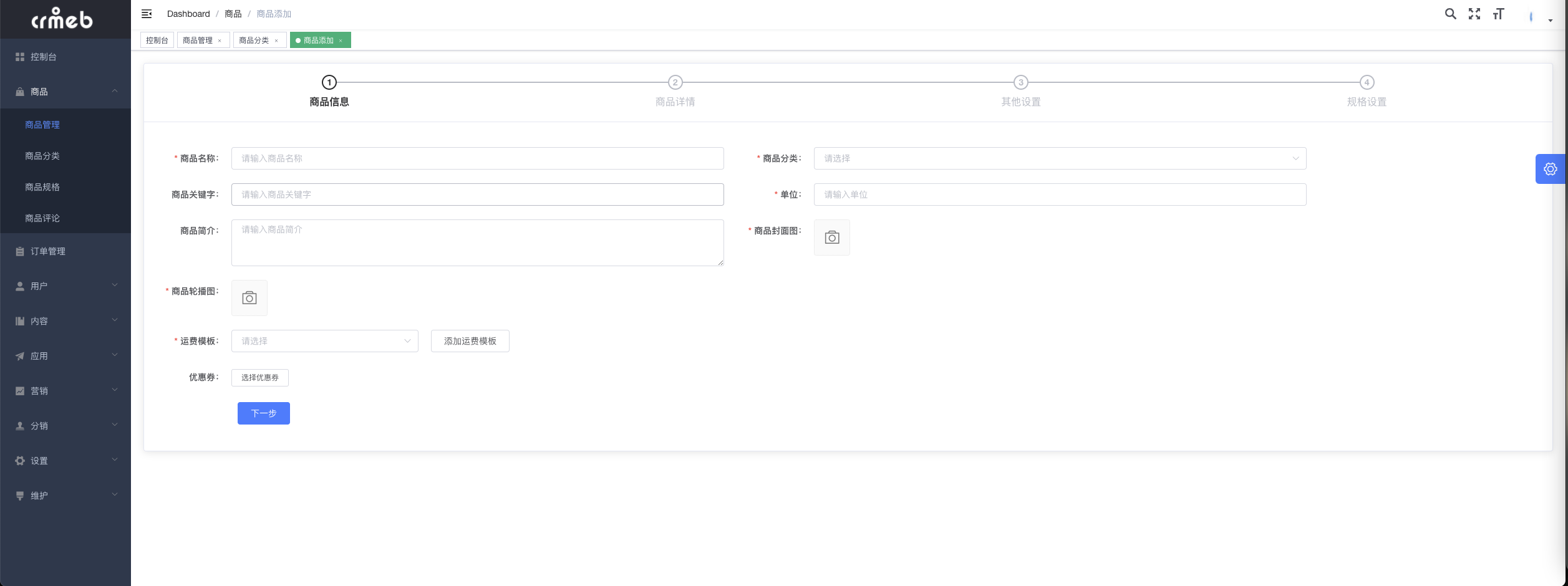
Task: Click the crmeb logo
Action: tap(62, 19)
